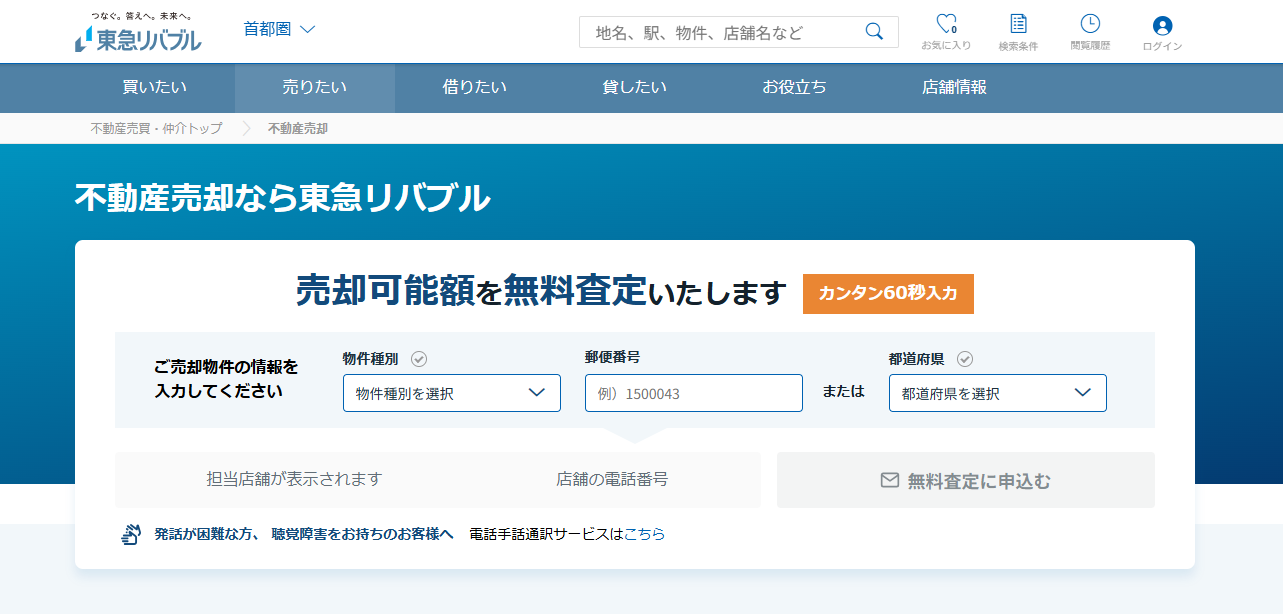Open the 都道府県を選択 dropdown

click(997, 392)
